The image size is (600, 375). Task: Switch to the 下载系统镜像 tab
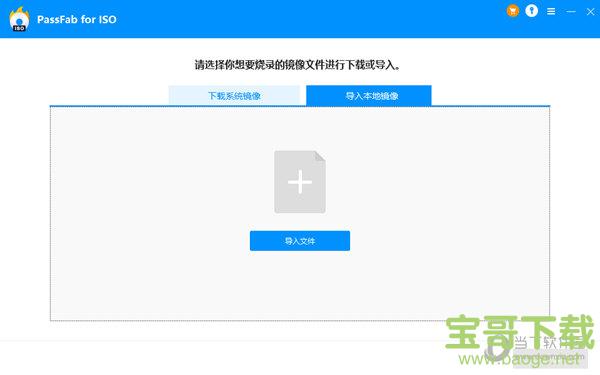234,95
